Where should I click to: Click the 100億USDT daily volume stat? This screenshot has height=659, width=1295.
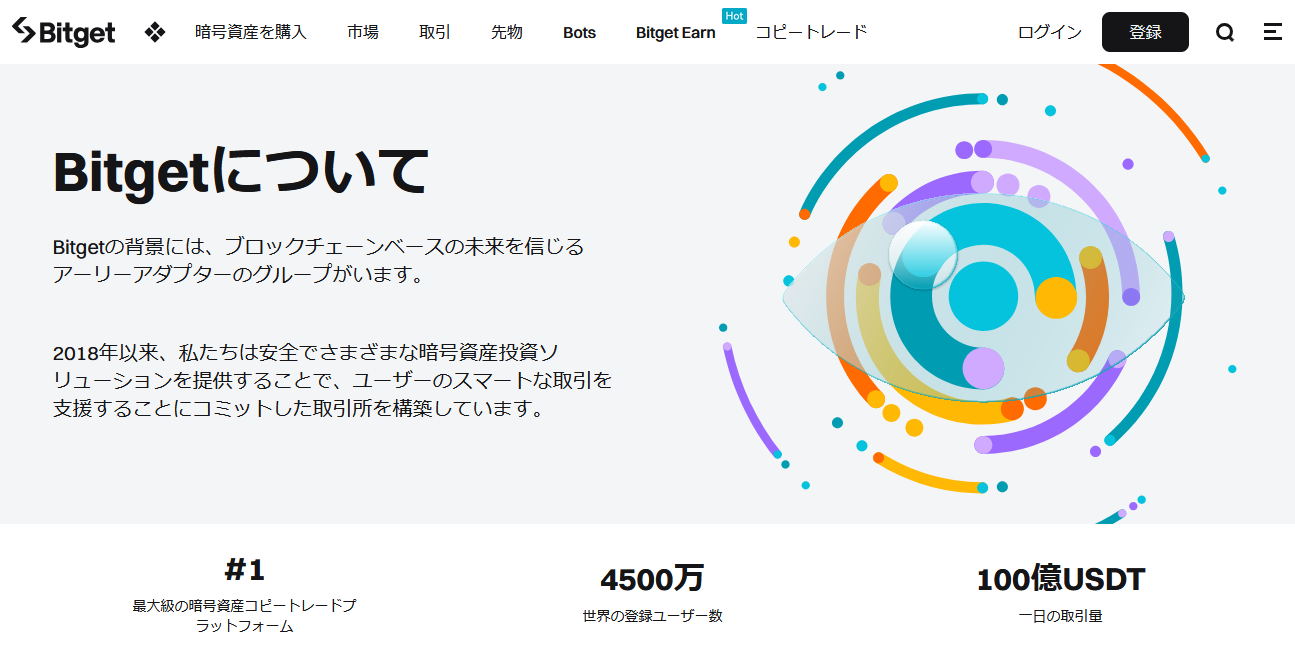click(x=1062, y=578)
